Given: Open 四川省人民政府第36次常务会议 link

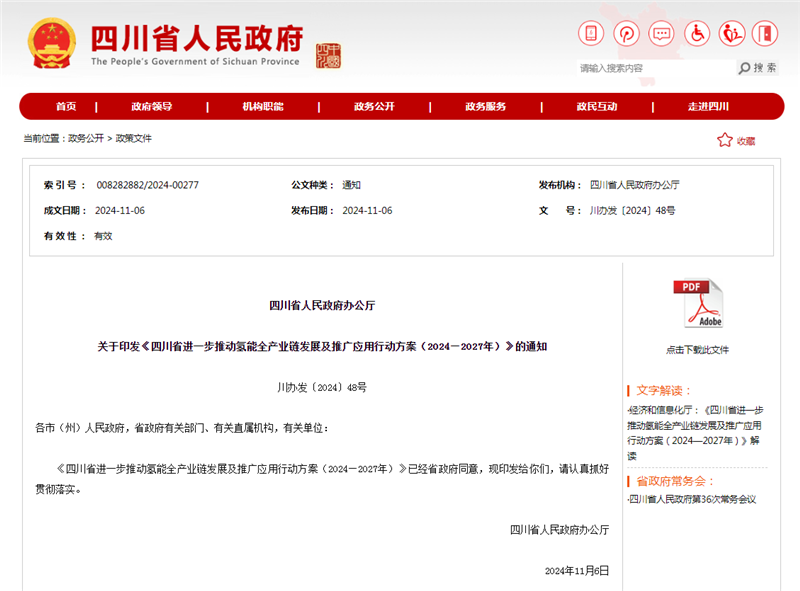Looking at the screenshot, I should pos(693,498).
